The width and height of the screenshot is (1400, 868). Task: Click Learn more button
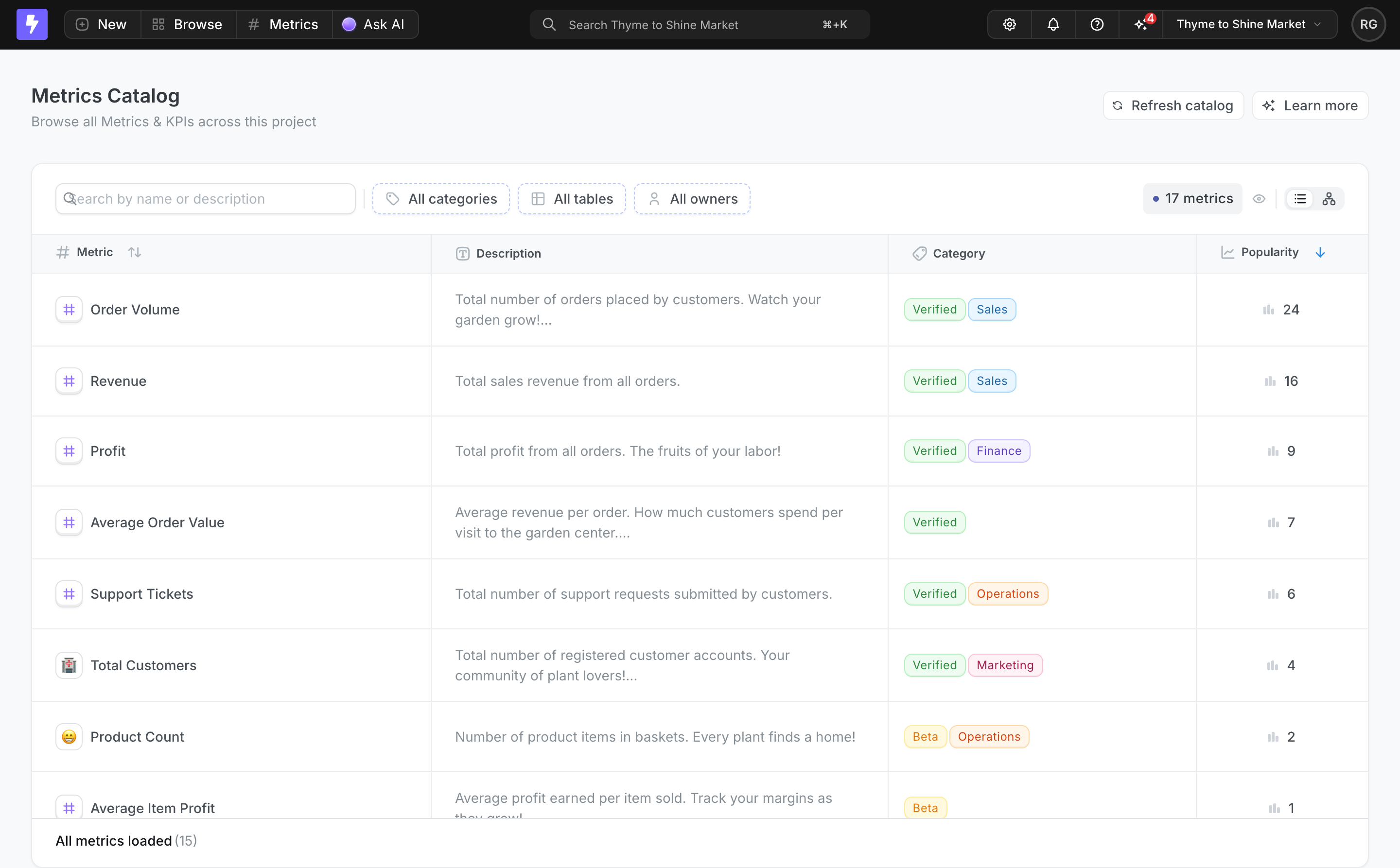tap(1311, 105)
